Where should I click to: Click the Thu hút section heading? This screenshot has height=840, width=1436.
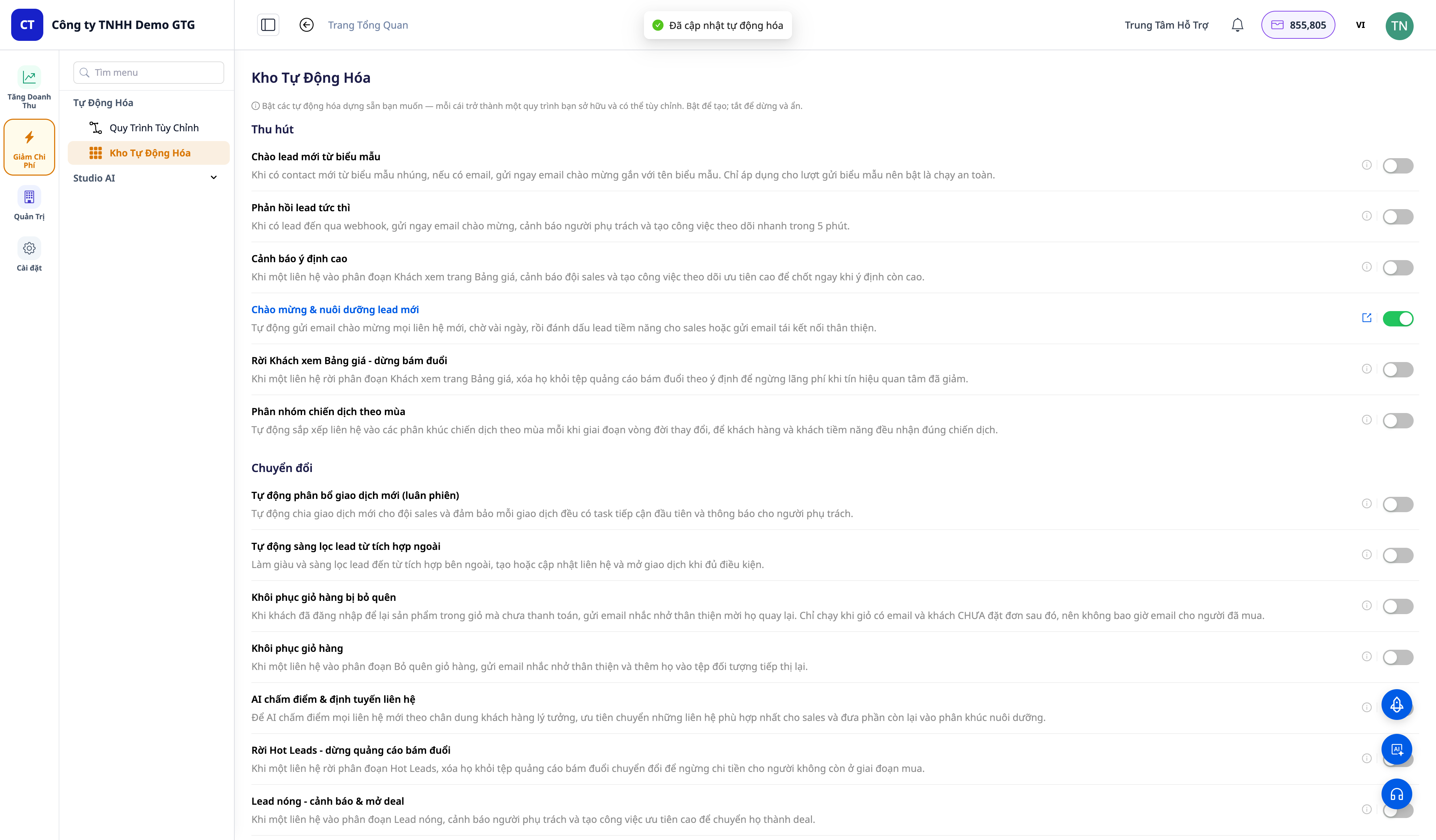click(272, 130)
